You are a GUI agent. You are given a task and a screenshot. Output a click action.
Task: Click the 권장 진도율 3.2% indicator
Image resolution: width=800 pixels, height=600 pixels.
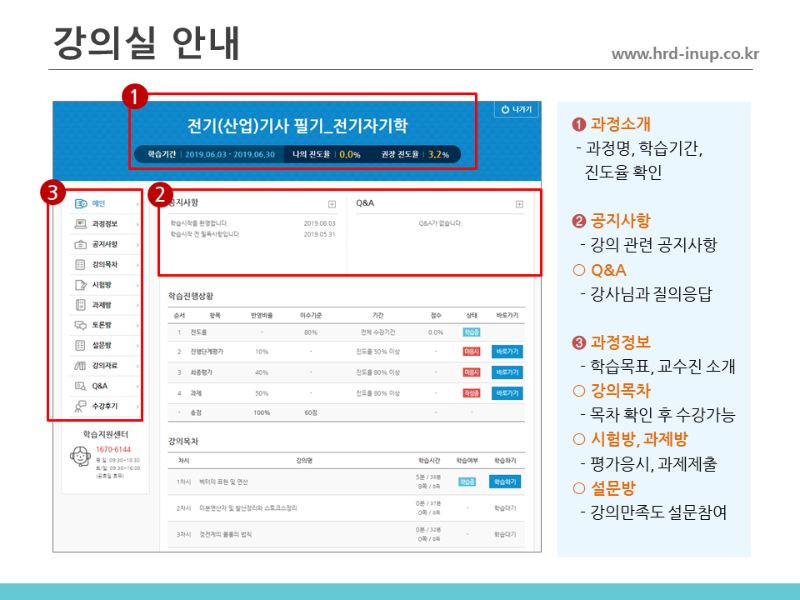(415, 154)
